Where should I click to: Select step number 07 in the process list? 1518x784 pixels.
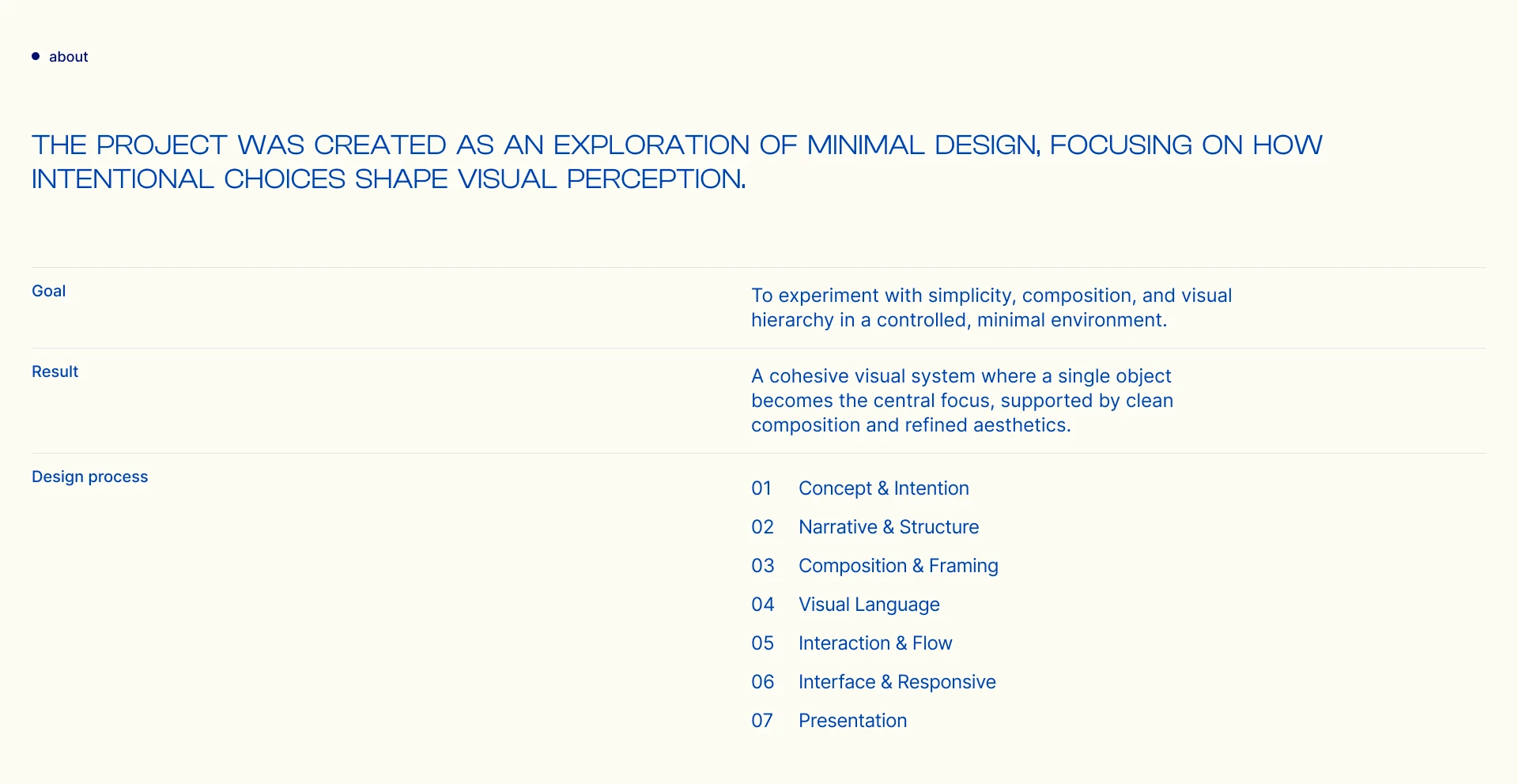coord(762,721)
